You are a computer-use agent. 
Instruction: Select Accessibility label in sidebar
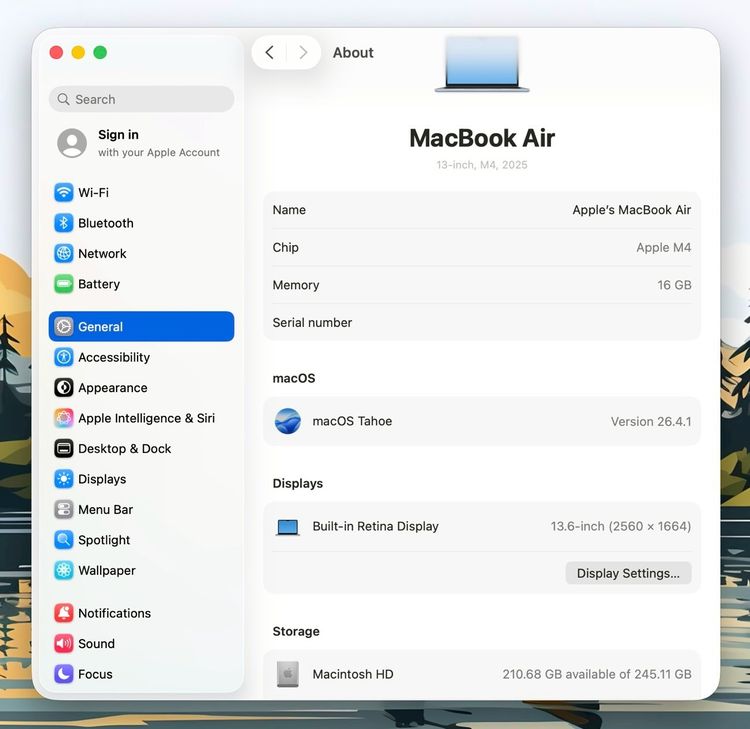tap(114, 357)
